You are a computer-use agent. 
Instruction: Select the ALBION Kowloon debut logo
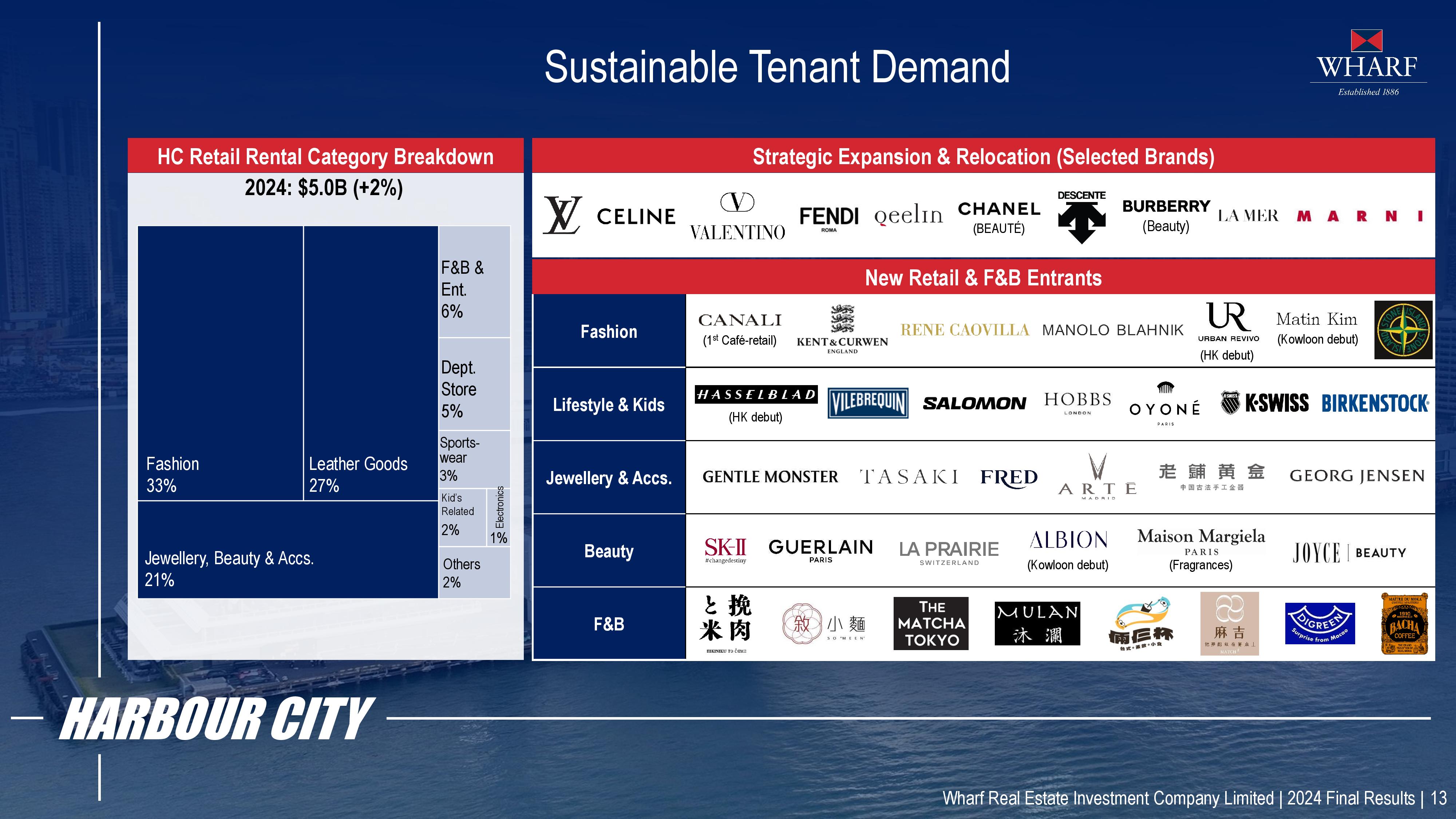pos(1068,550)
